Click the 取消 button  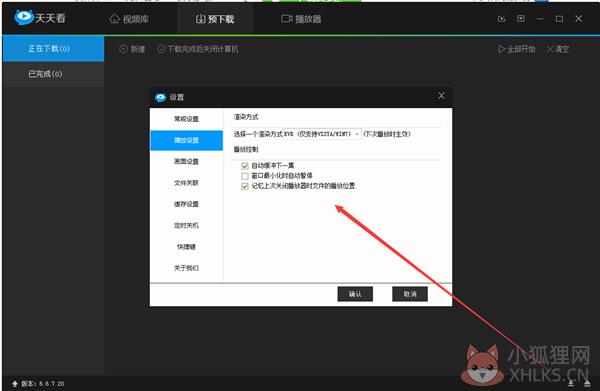tap(410, 294)
